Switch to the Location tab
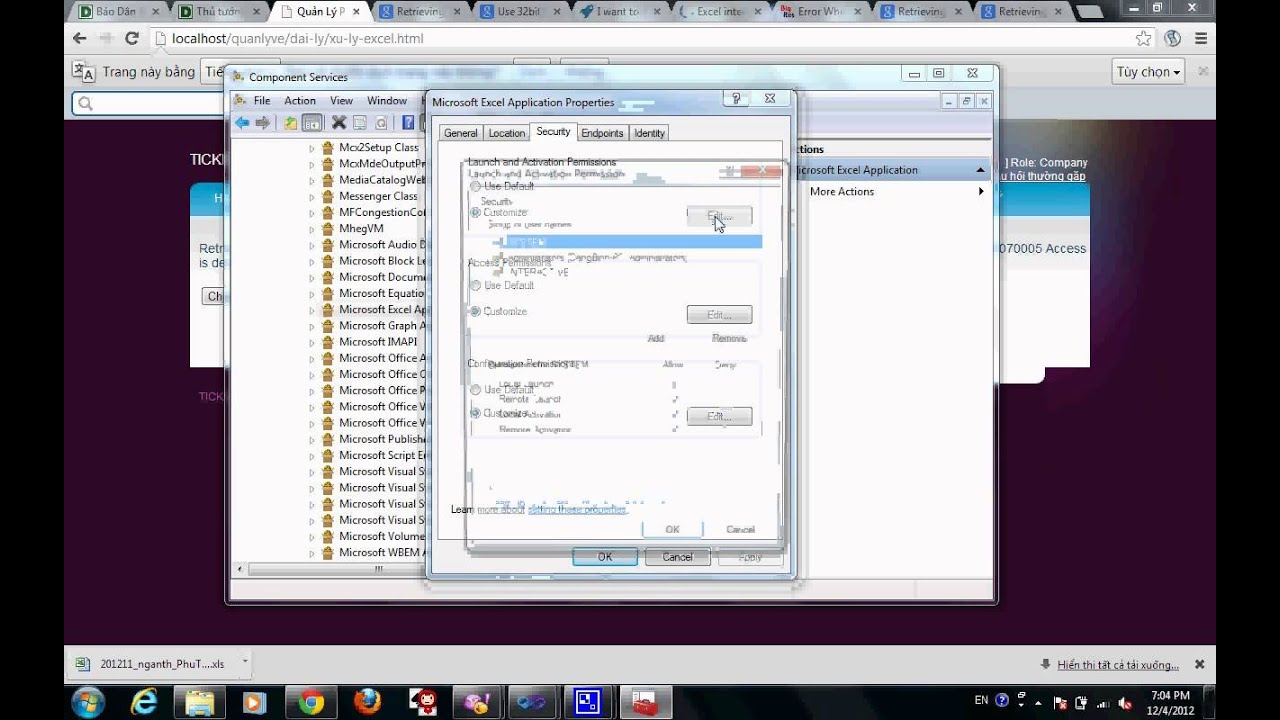The height and width of the screenshot is (720, 1280). 506,133
